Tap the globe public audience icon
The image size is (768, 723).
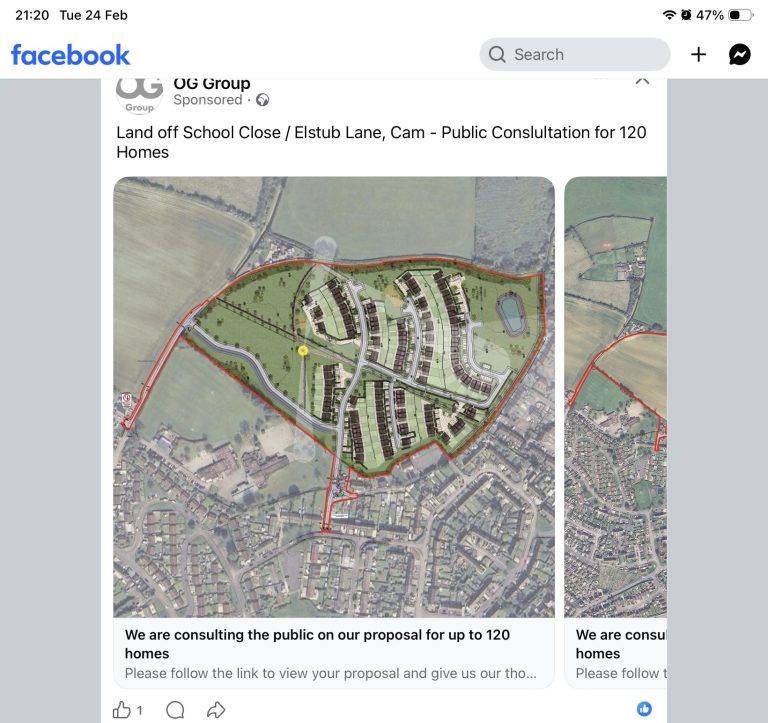(x=263, y=100)
